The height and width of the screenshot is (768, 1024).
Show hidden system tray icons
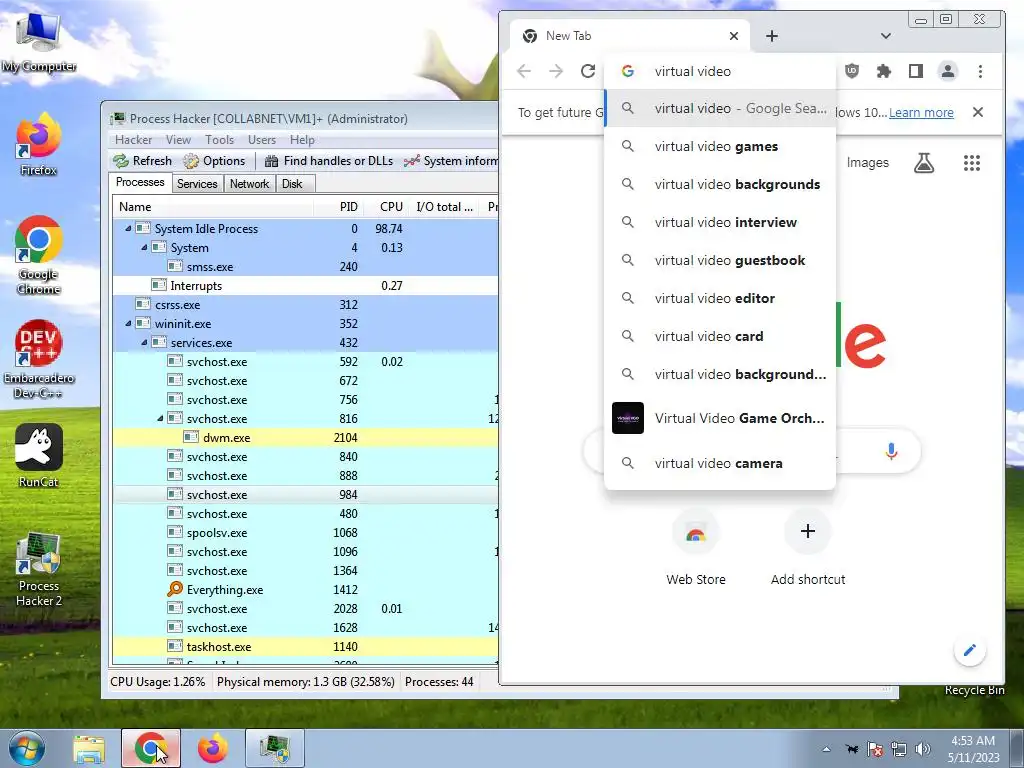827,749
